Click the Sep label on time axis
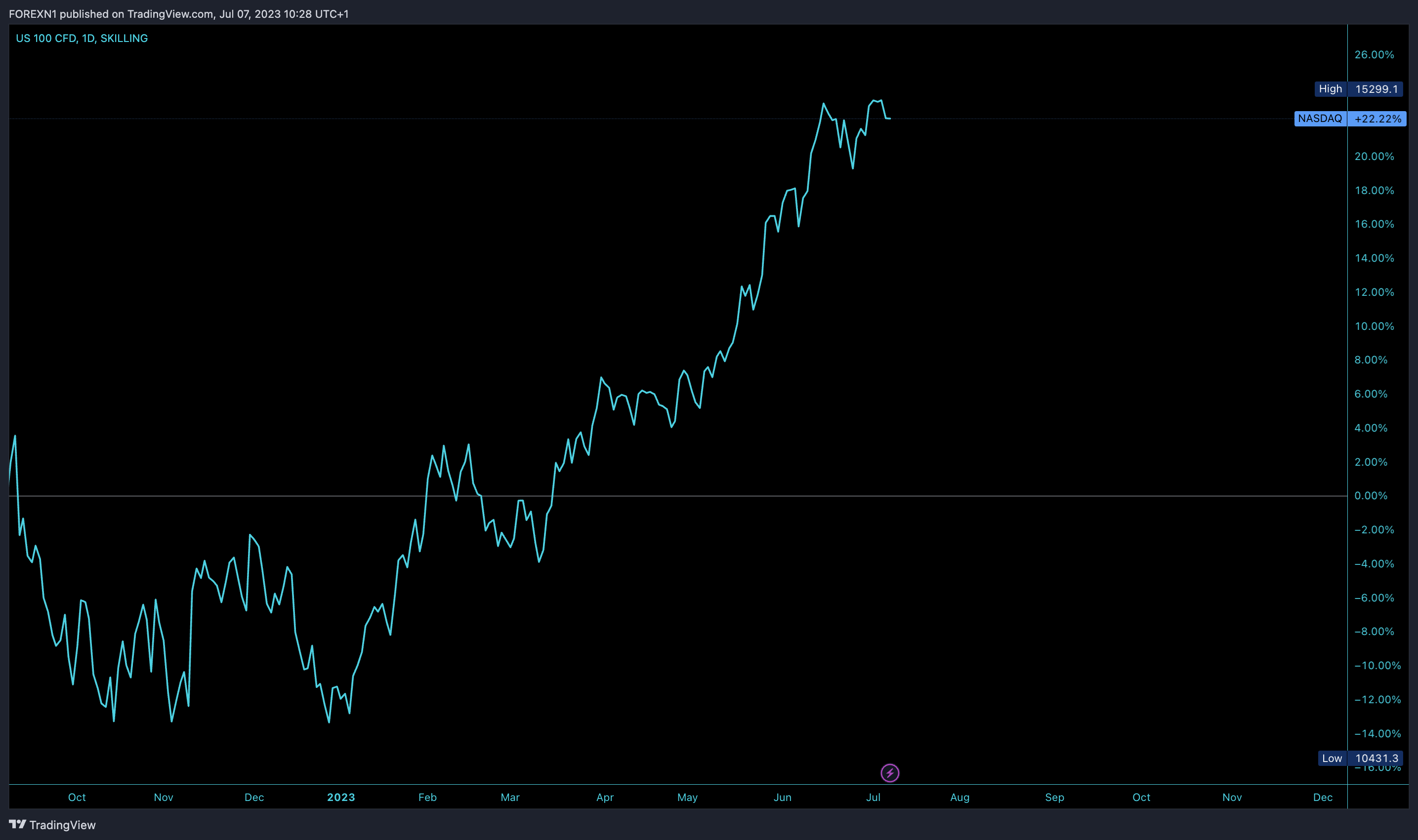 click(x=1054, y=797)
